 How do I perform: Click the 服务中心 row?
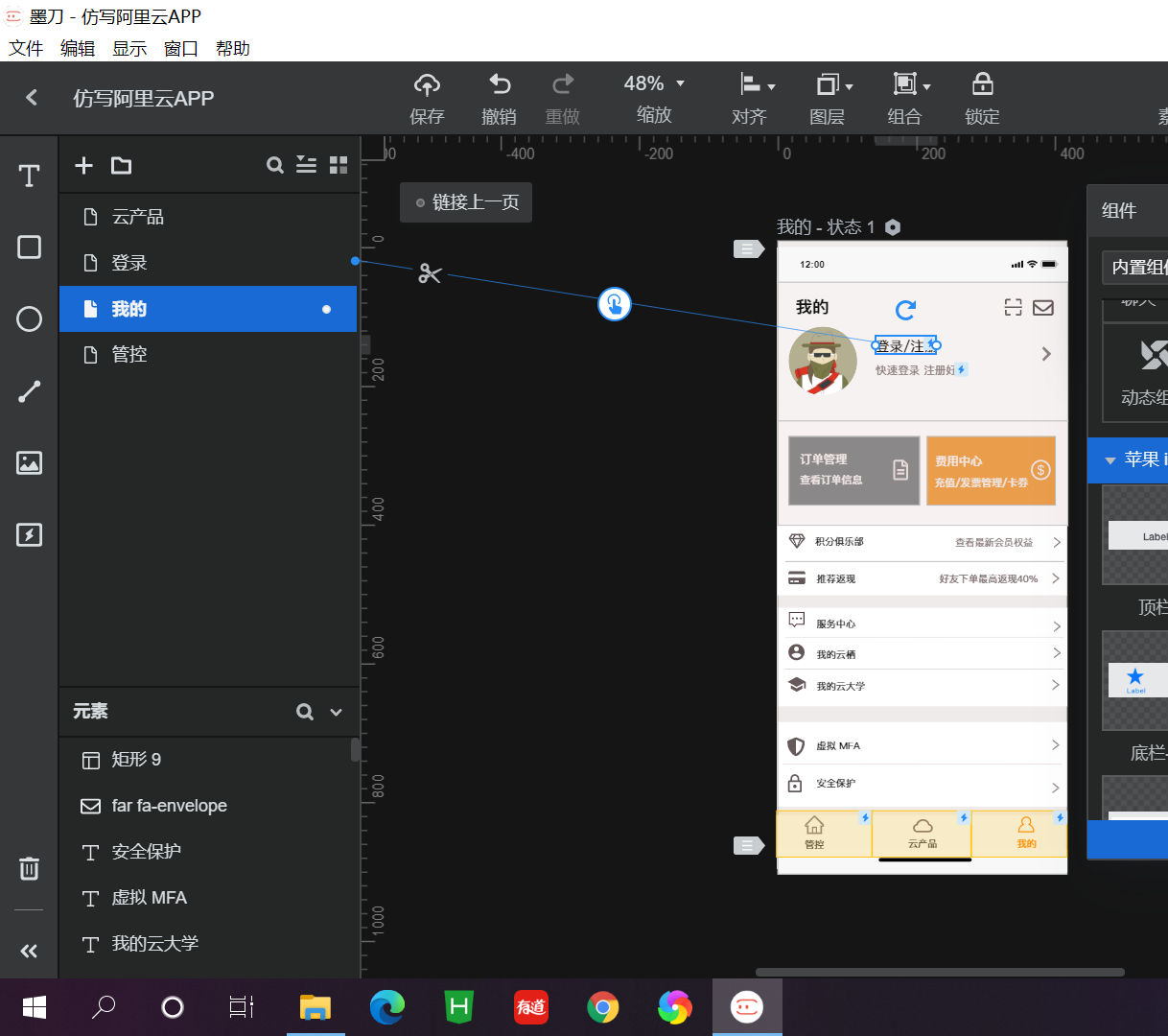[x=923, y=624]
